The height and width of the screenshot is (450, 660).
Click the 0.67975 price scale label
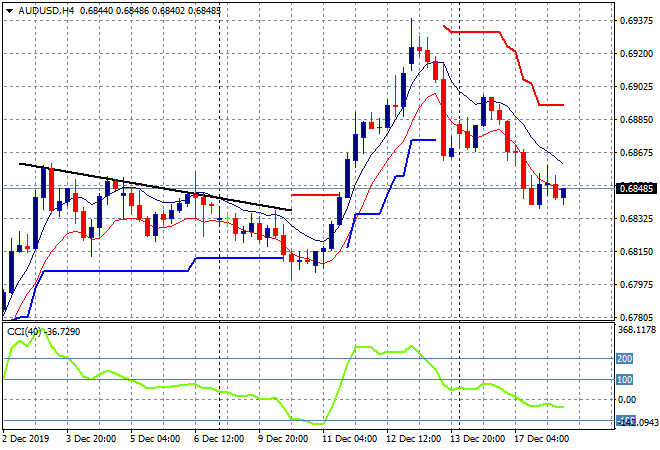point(636,285)
